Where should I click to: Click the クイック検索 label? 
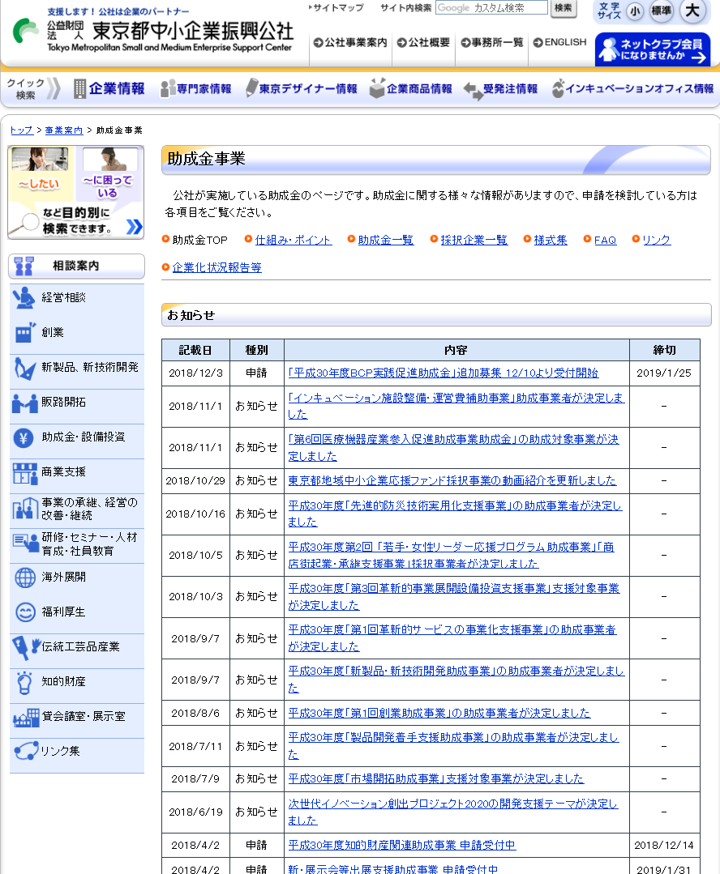[x=26, y=89]
